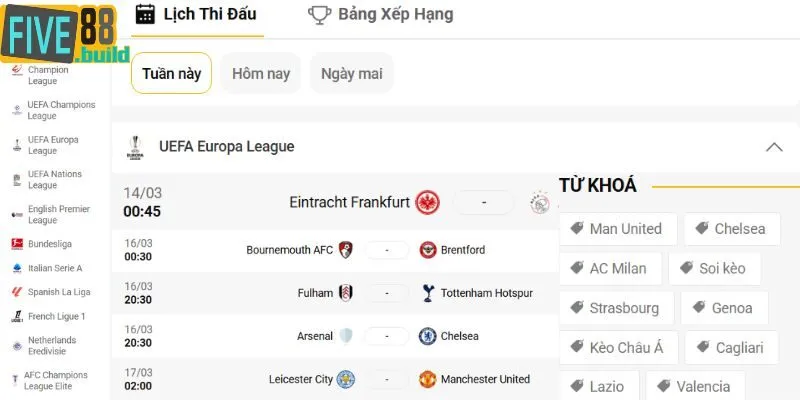Viewport: 800px width, 400px height.
Task: Click the Eintracht Frankfurt club crest
Action: (x=428, y=202)
